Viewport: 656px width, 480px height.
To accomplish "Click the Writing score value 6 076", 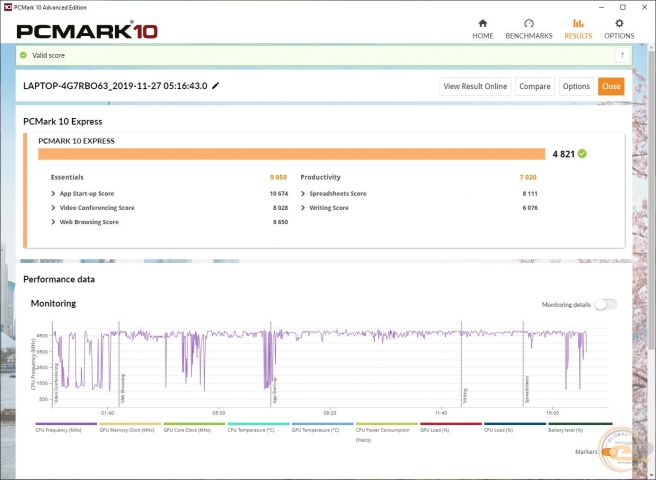I will click(530, 208).
